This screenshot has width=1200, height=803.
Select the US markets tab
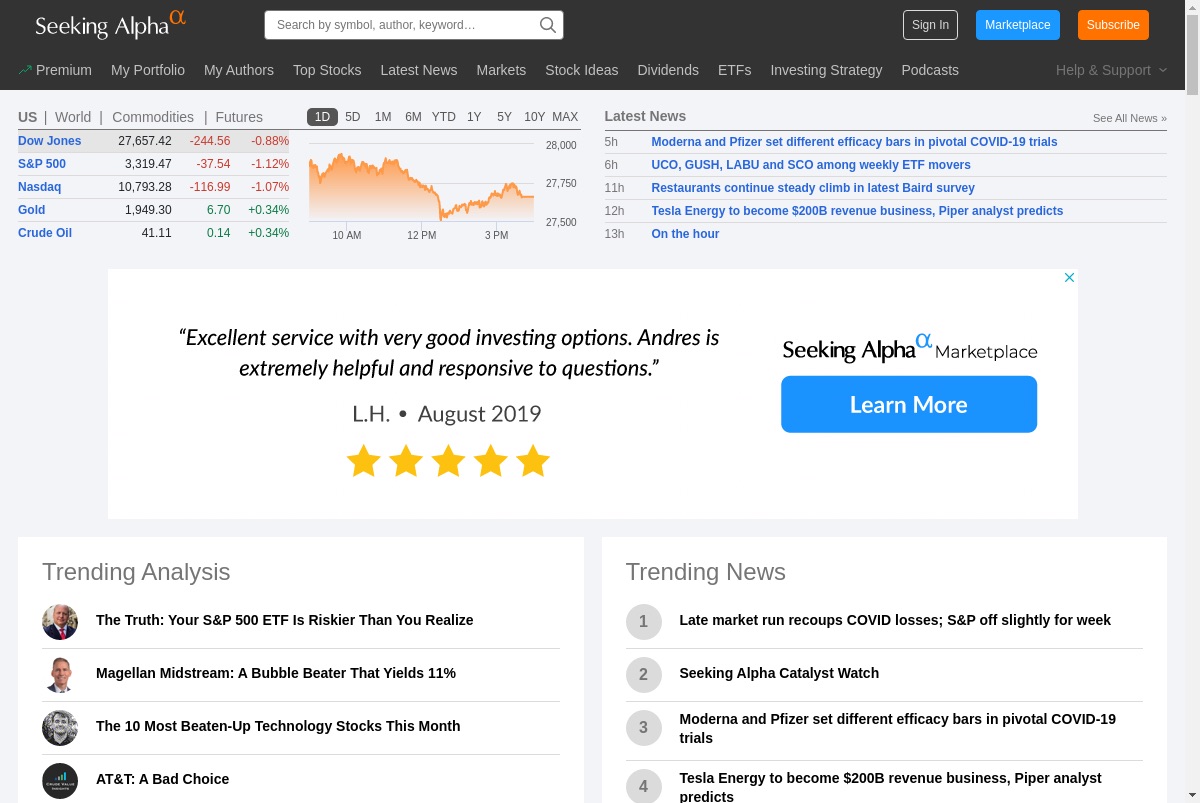[x=27, y=117]
